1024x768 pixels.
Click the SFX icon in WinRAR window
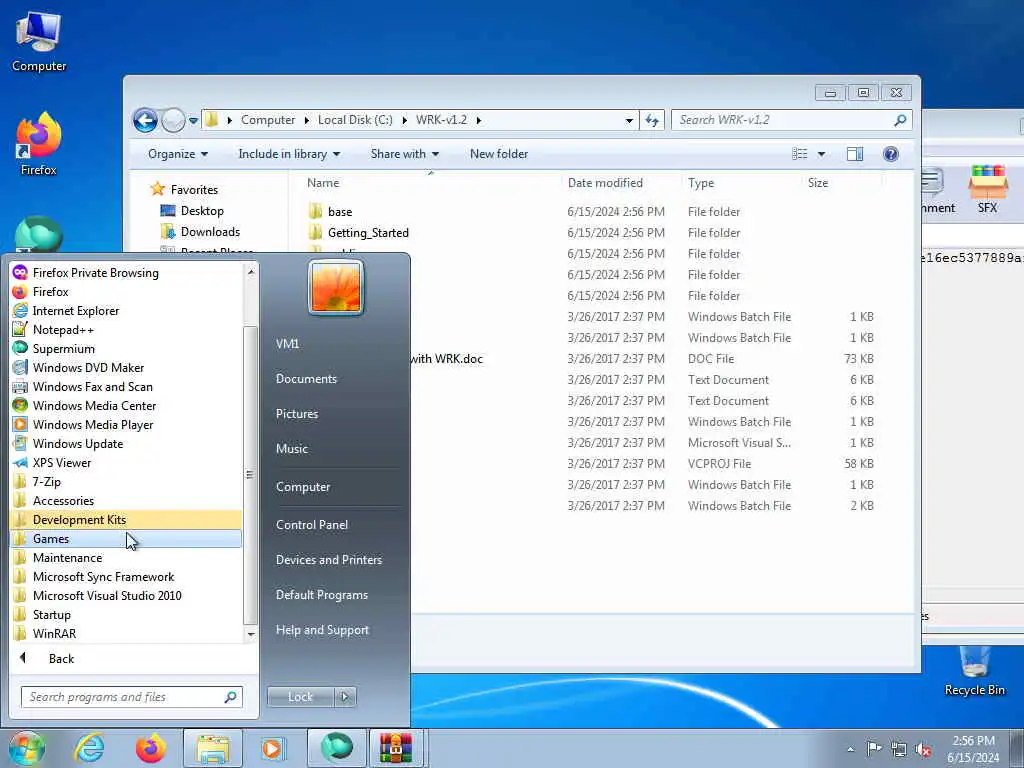(987, 189)
